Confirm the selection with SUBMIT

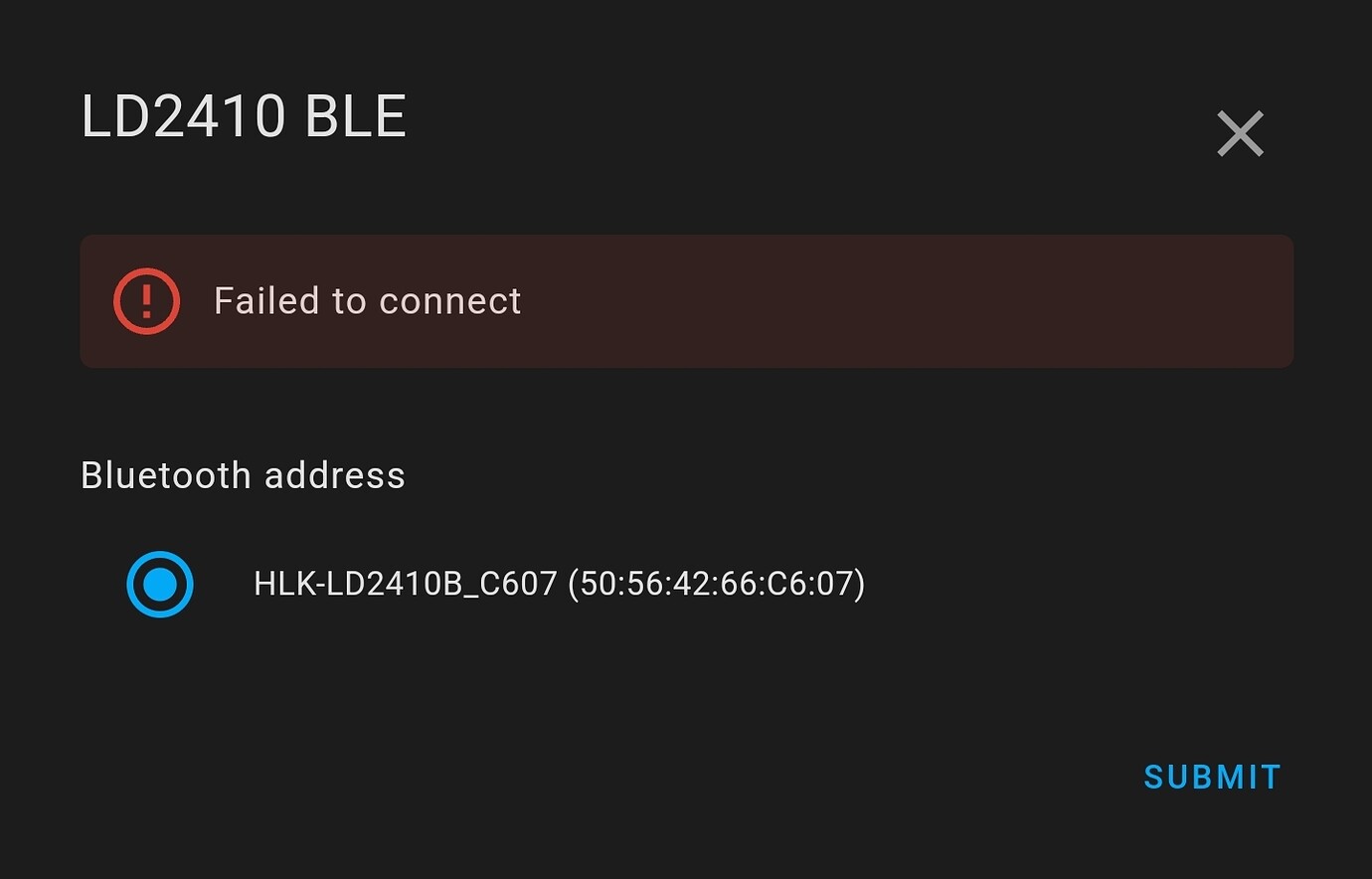coord(1211,777)
